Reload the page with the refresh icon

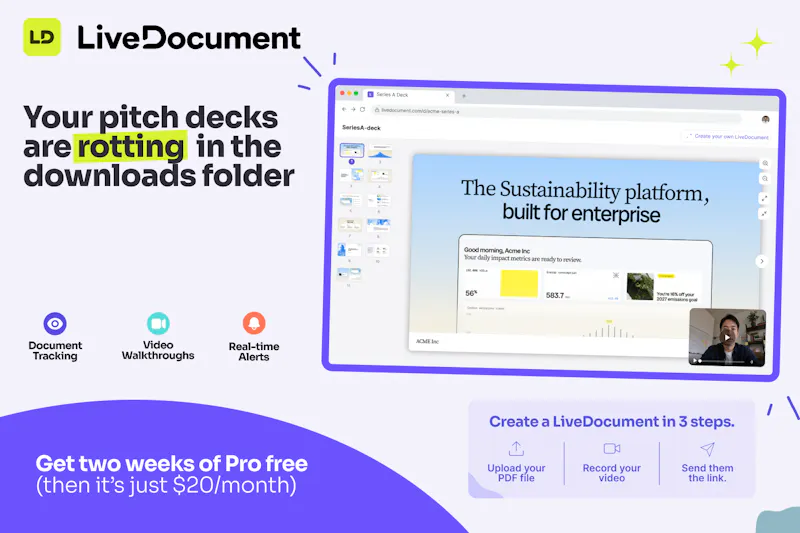point(362,109)
